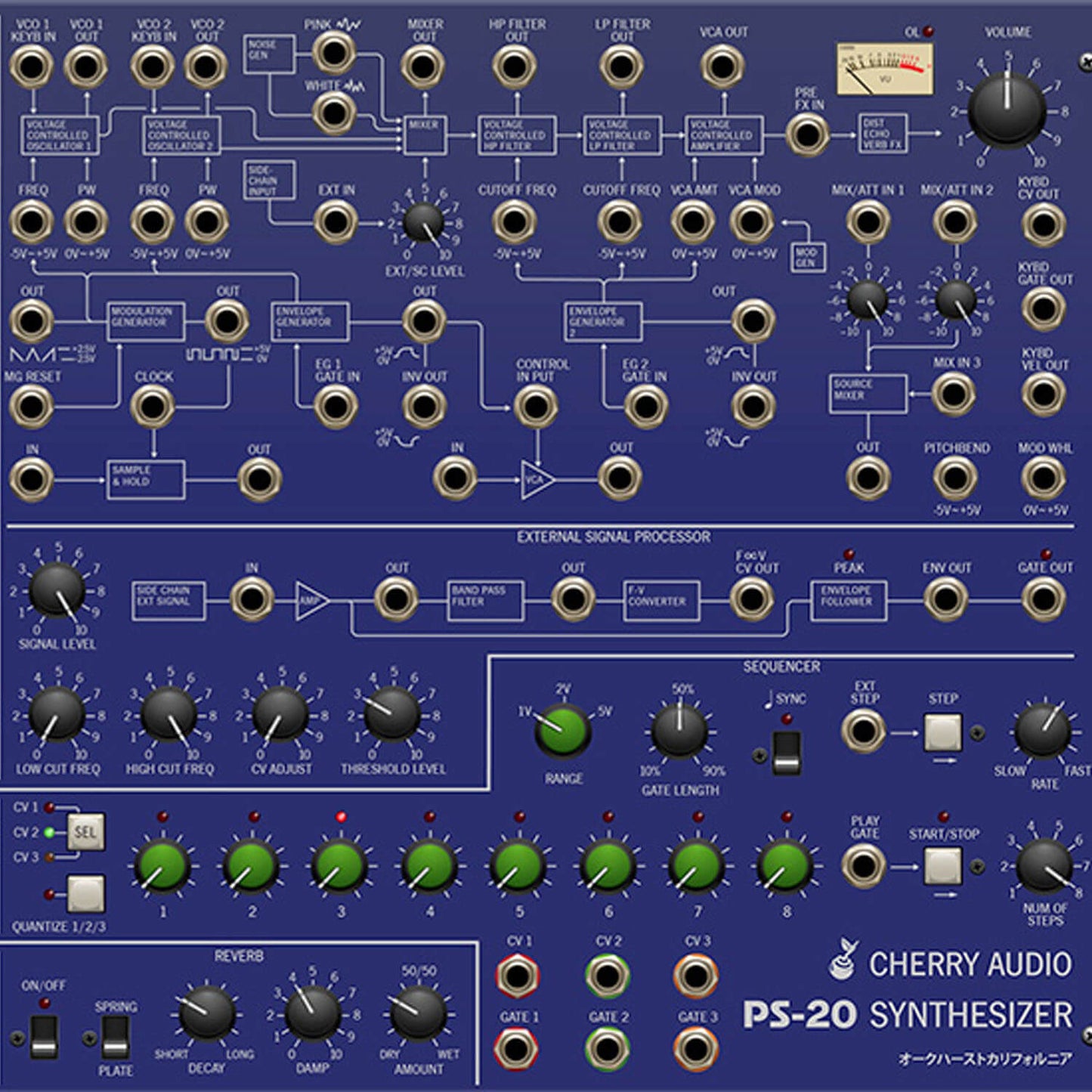Click the SEL button for CV rows
1092x1092 pixels.
coord(86,832)
